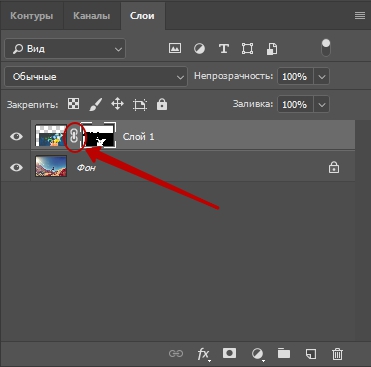The height and width of the screenshot is (367, 371).
Task: Hide Слой 1 with eye icon
Action: (16, 136)
